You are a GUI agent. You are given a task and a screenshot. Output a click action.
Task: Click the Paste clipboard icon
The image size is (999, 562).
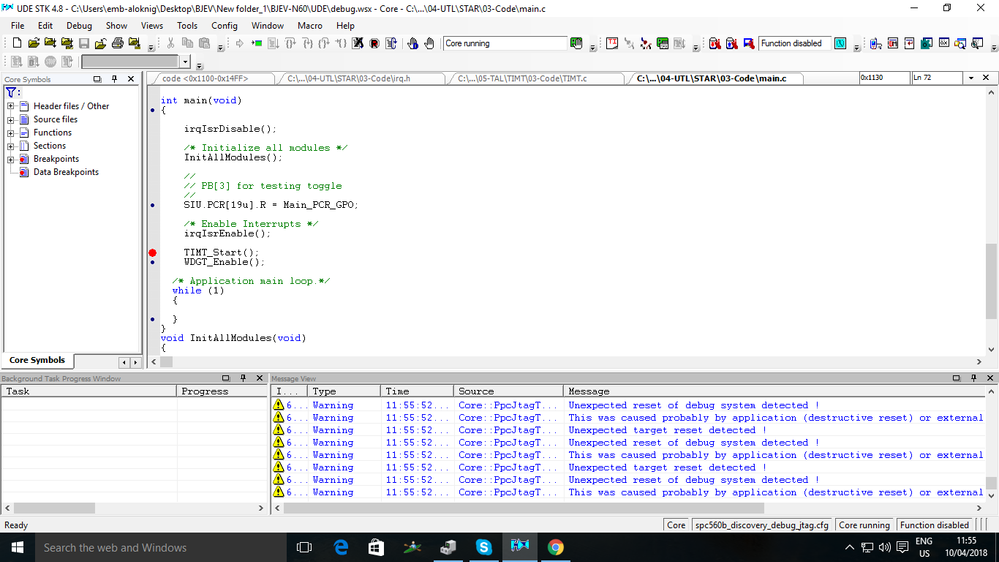pos(205,43)
